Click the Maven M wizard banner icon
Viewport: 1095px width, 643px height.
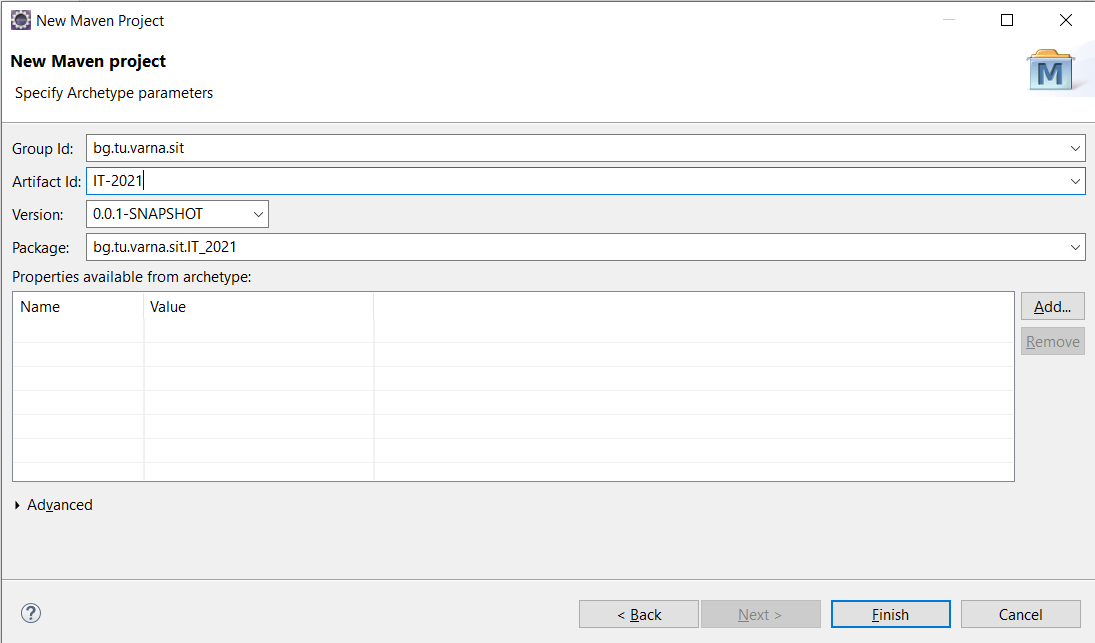pos(1050,71)
